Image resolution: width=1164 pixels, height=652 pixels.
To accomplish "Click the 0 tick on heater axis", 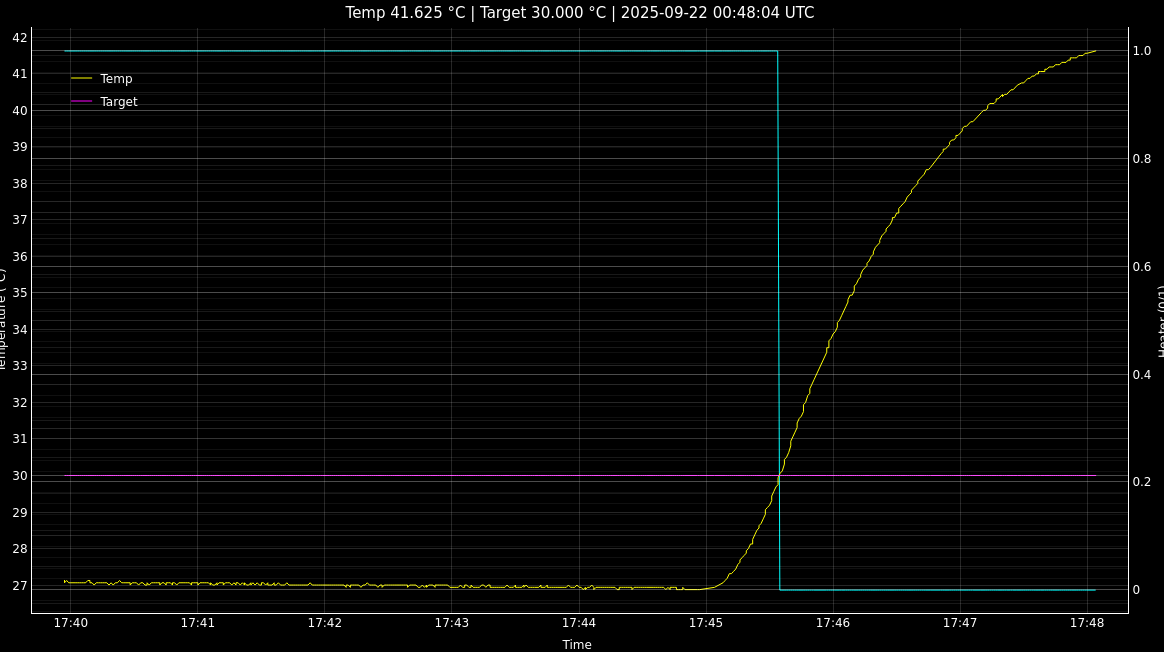I will tap(1136, 590).
